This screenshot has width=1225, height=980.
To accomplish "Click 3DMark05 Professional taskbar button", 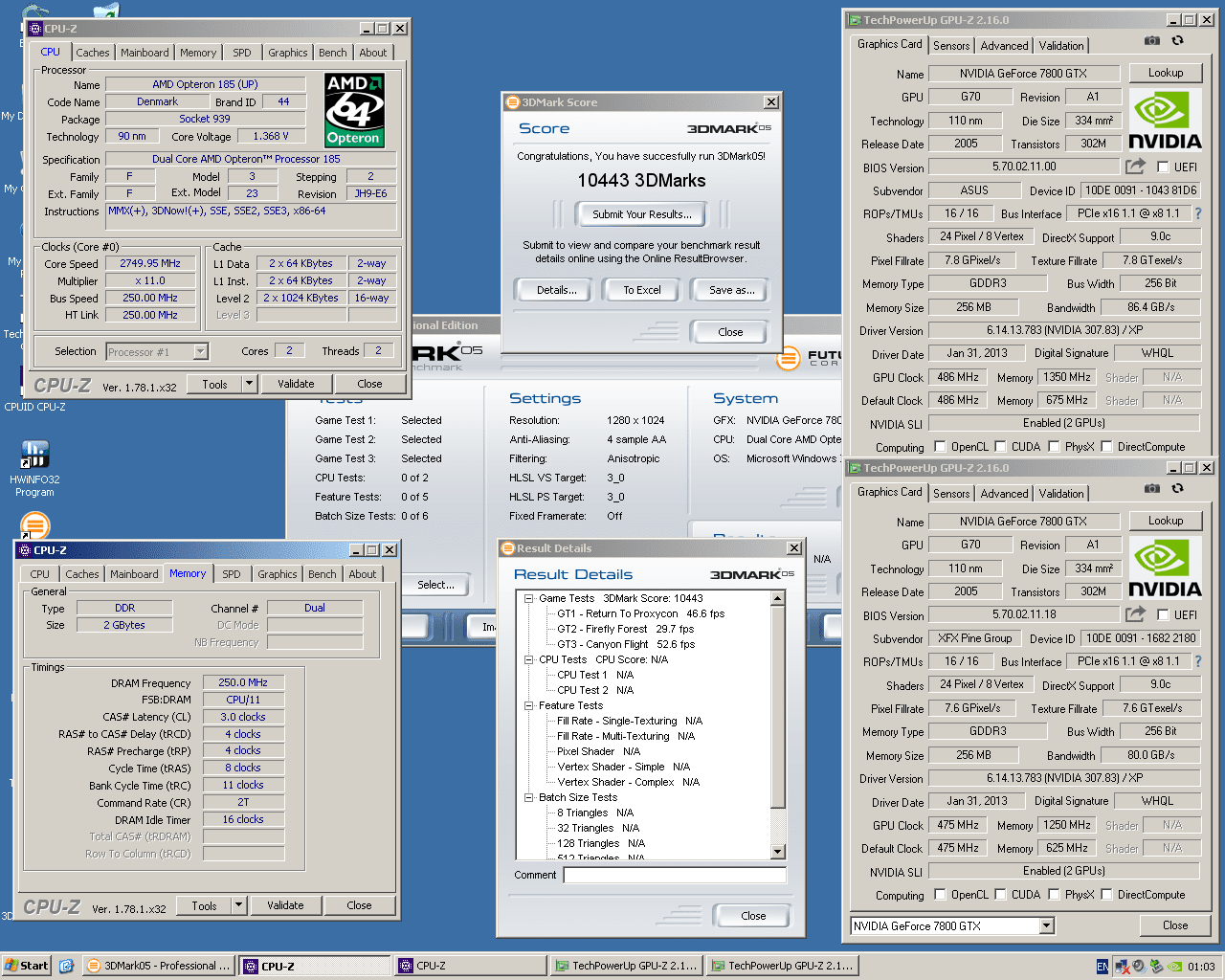I will click(158, 966).
